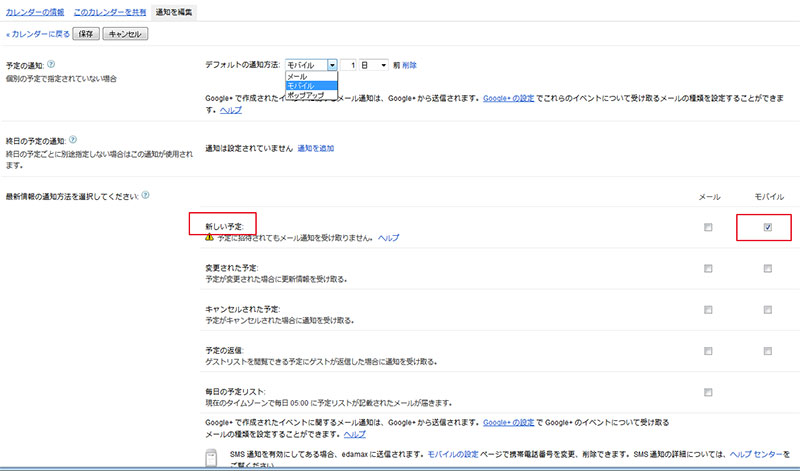
Task: Enable メール checkbox for 予定の返信
Action: point(708,351)
